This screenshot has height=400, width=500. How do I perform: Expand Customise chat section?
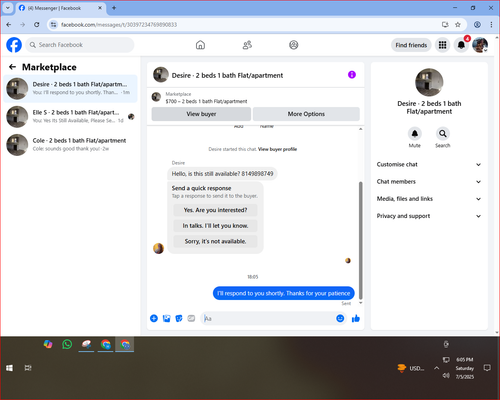429,164
